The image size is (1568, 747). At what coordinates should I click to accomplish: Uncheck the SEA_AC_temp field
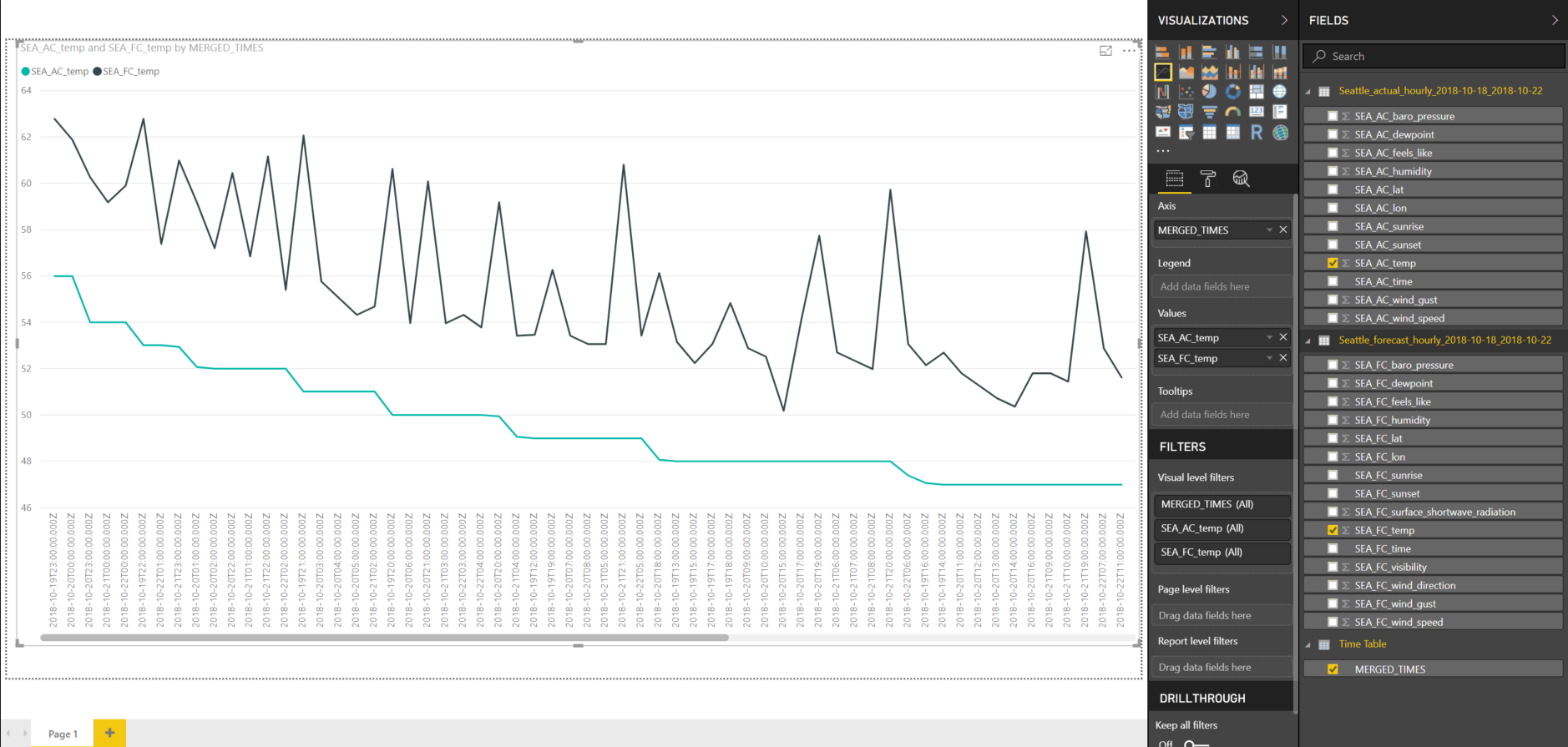click(1333, 263)
